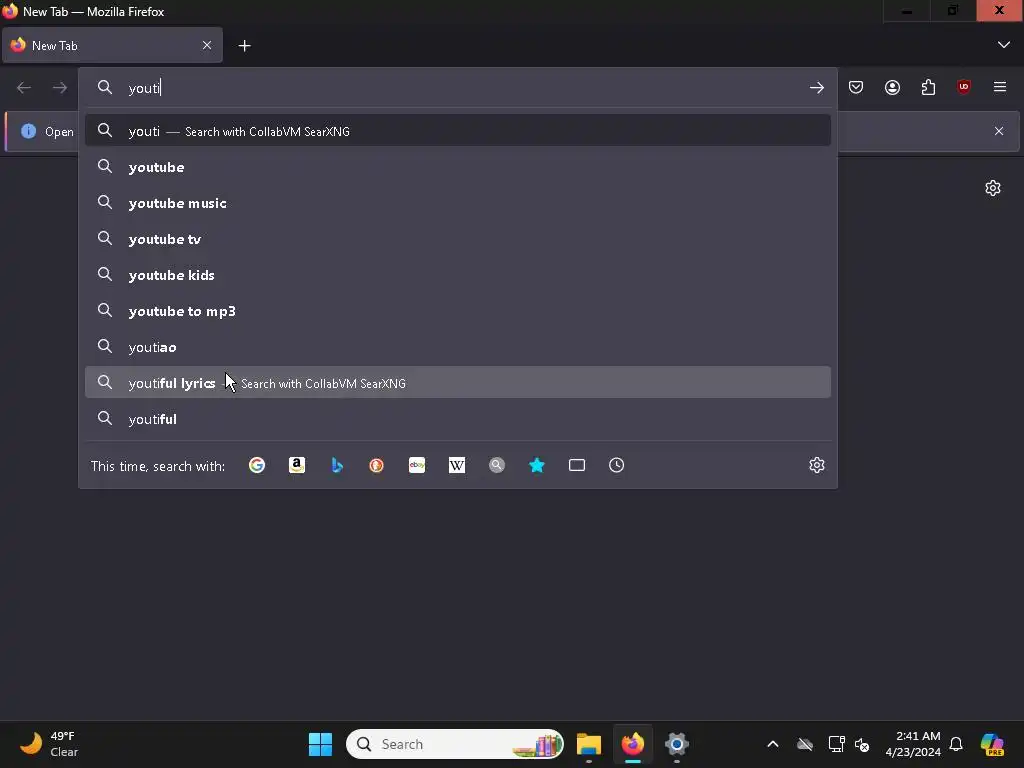Image resolution: width=1024 pixels, height=768 pixels.
Task: Open the weather widget showing 49°F
Action: (x=49, y=744)
